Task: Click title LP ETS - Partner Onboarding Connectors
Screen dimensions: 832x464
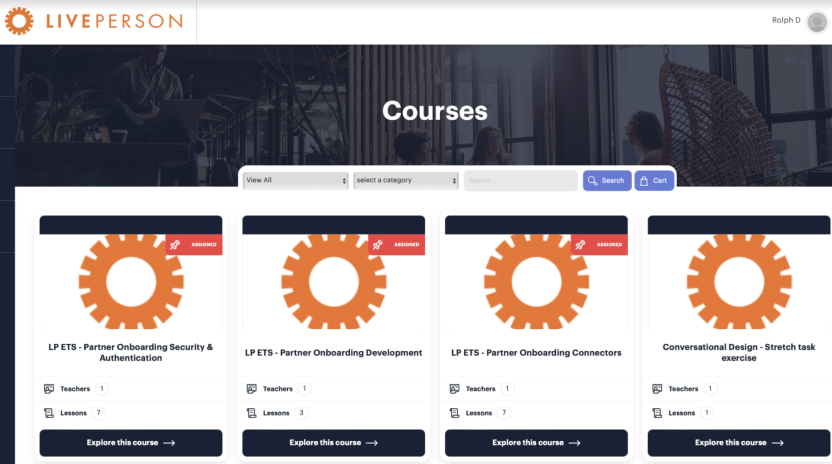Action: tap(536, 353)
